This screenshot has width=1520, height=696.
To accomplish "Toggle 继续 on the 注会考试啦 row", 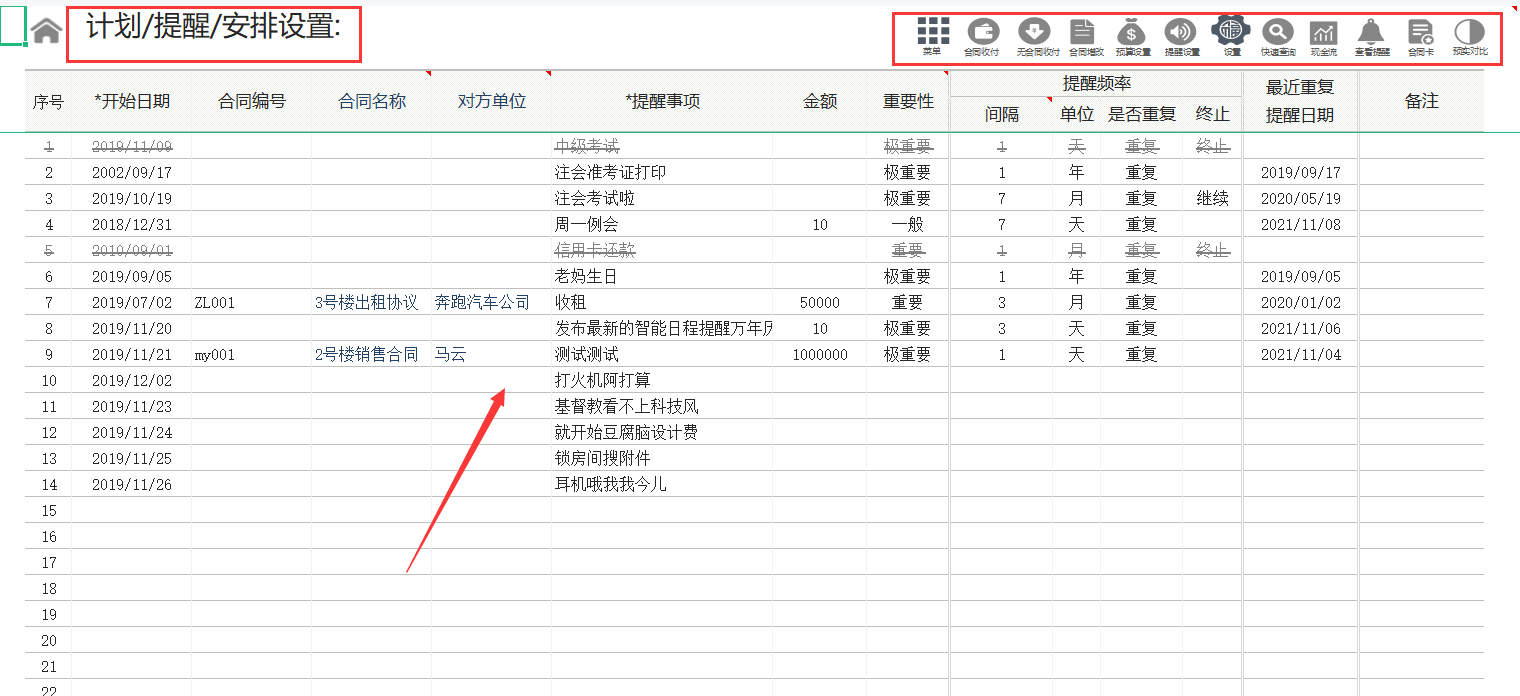I will 1211,198.
